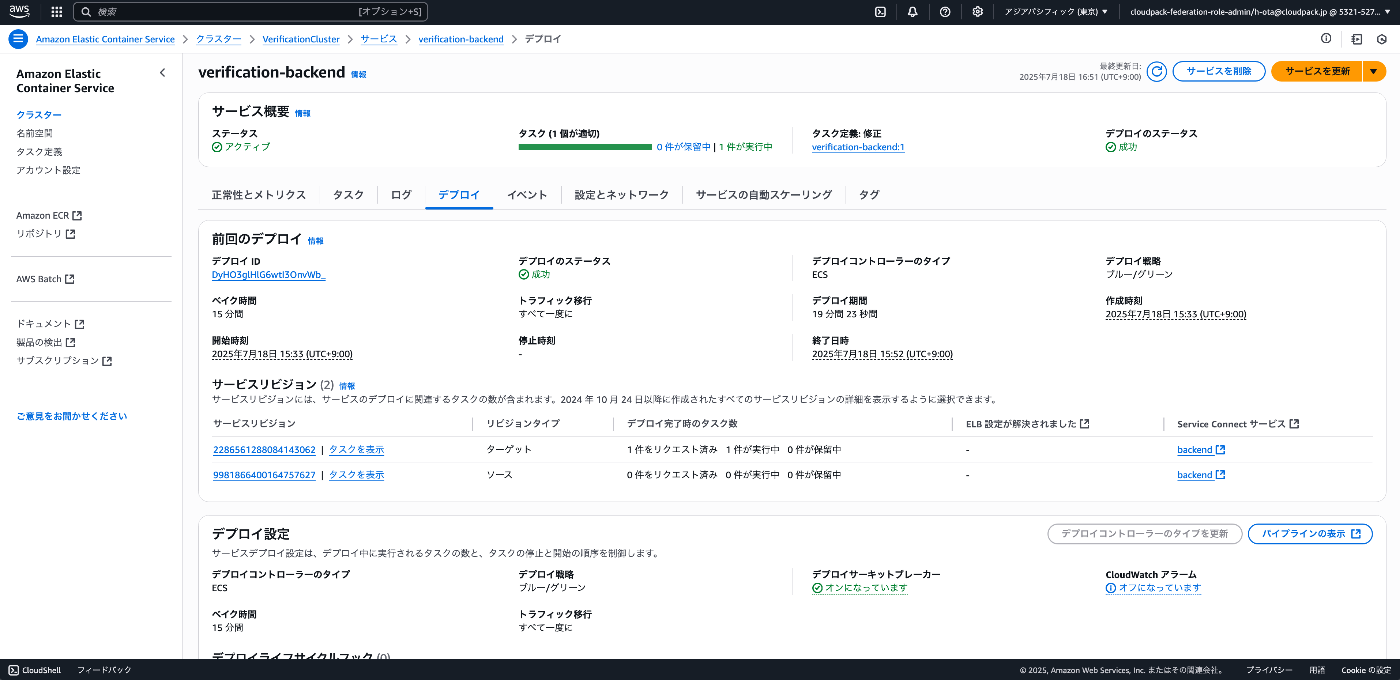This screenshot has height=680, width=1400.
Task: Click the AWS logo
Action: [21, 12]
